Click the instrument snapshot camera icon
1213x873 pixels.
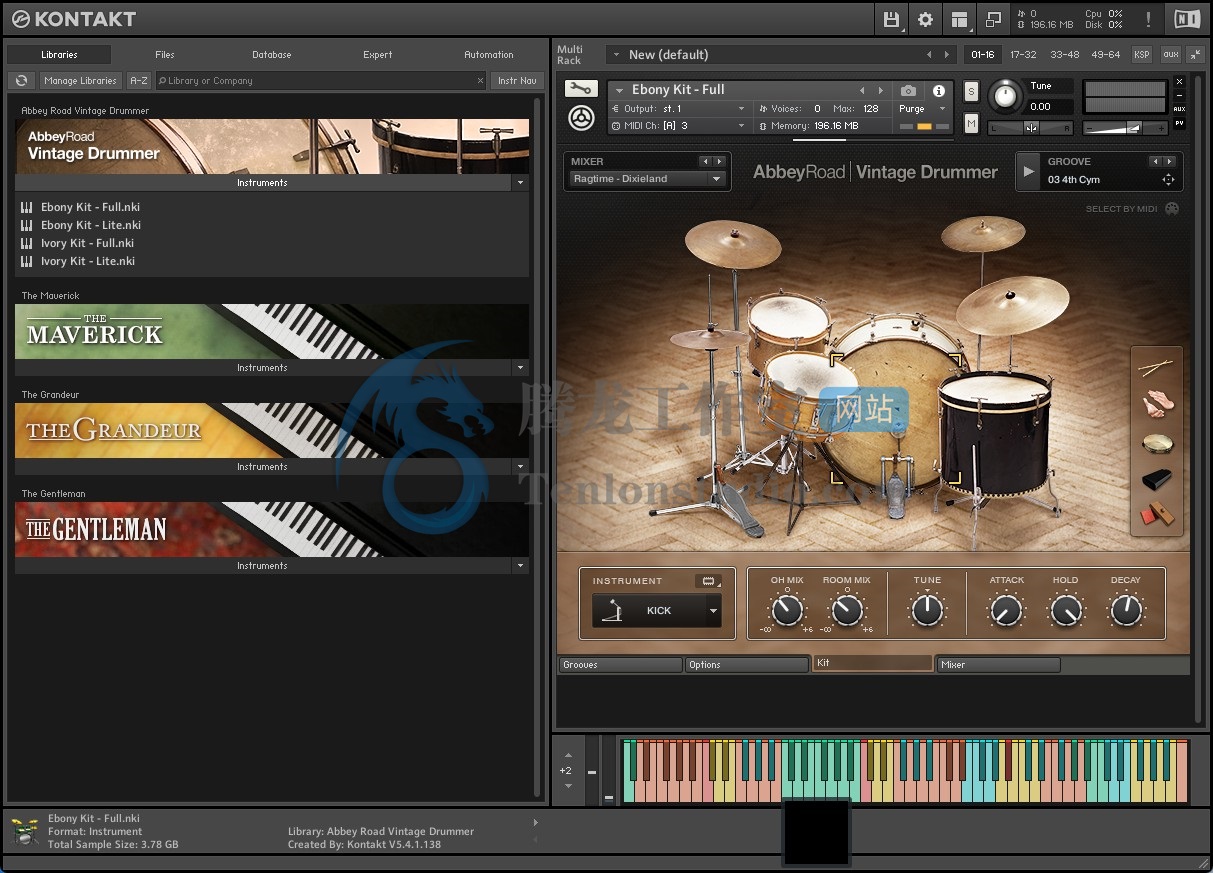tap(908, 91)
